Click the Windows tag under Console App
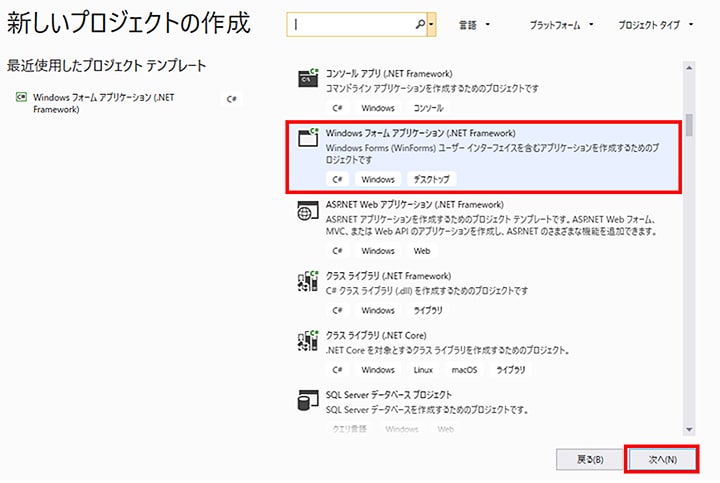 point(378,108)
